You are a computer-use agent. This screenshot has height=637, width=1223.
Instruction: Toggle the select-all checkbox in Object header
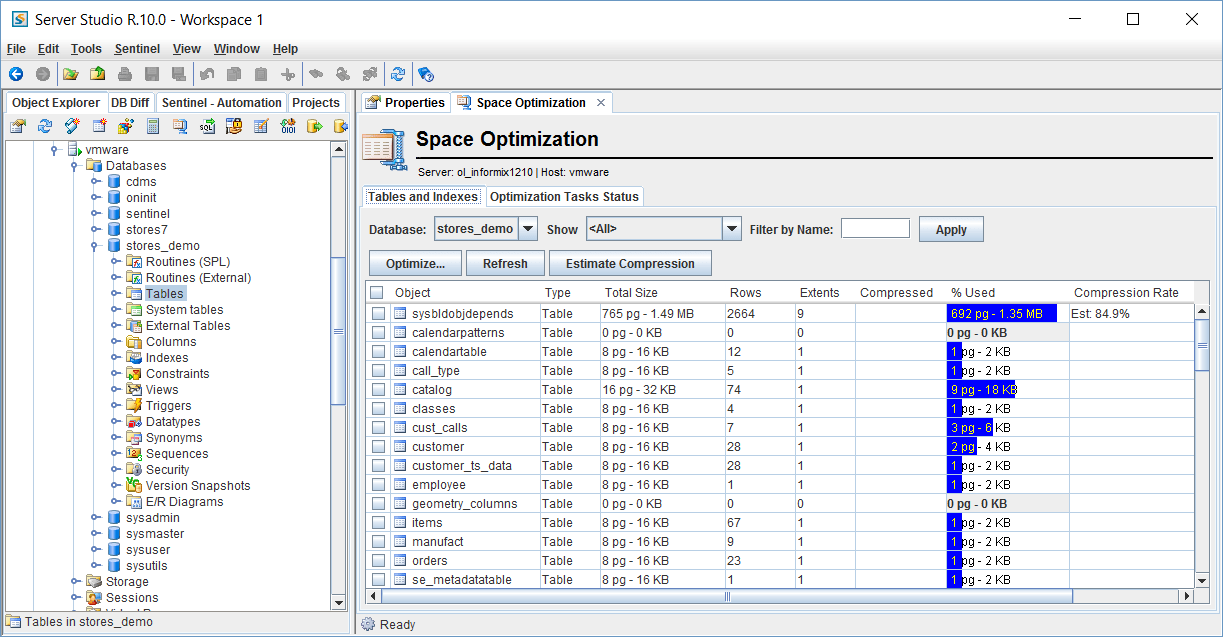point(376,293)
